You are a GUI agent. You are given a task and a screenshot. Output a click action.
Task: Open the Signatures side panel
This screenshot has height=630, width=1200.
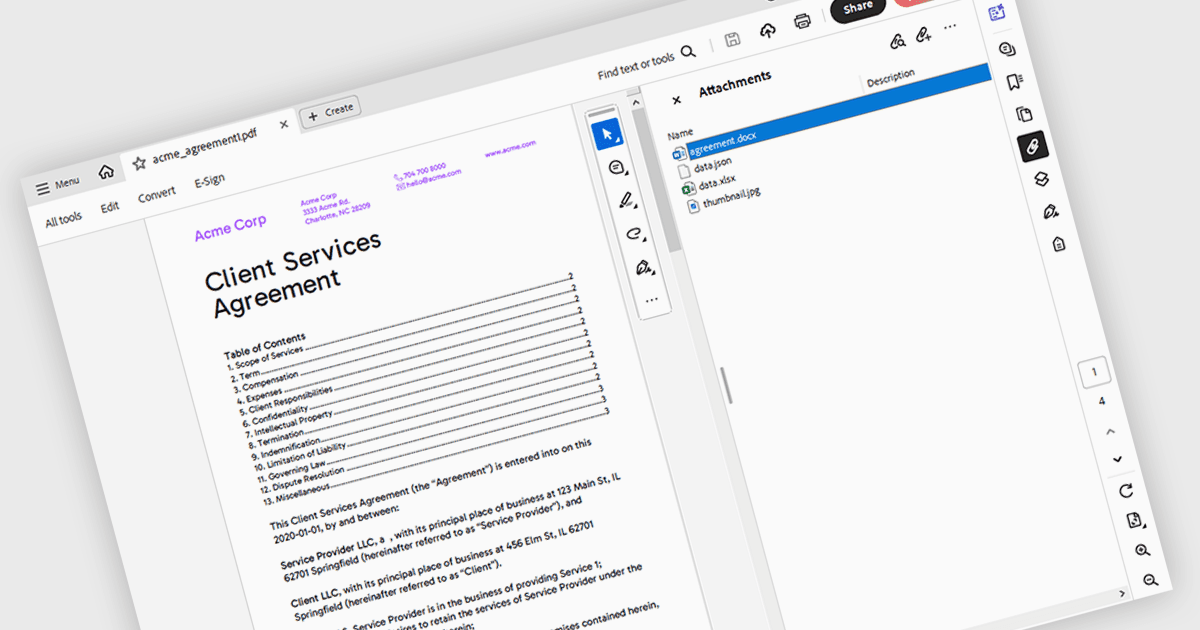1050,211
